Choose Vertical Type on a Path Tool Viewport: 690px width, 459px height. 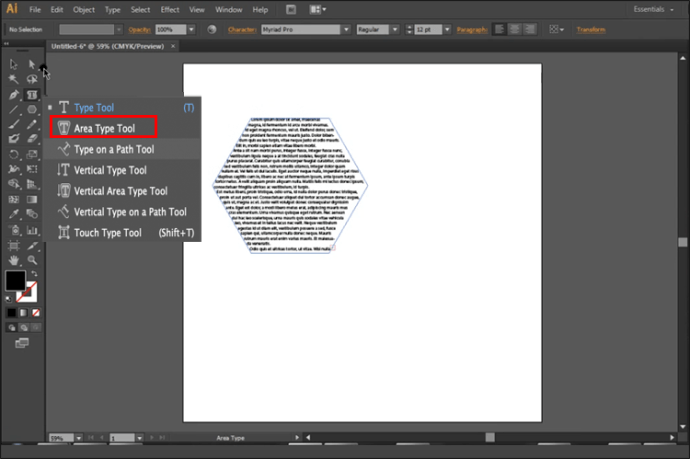pos(129,212)
